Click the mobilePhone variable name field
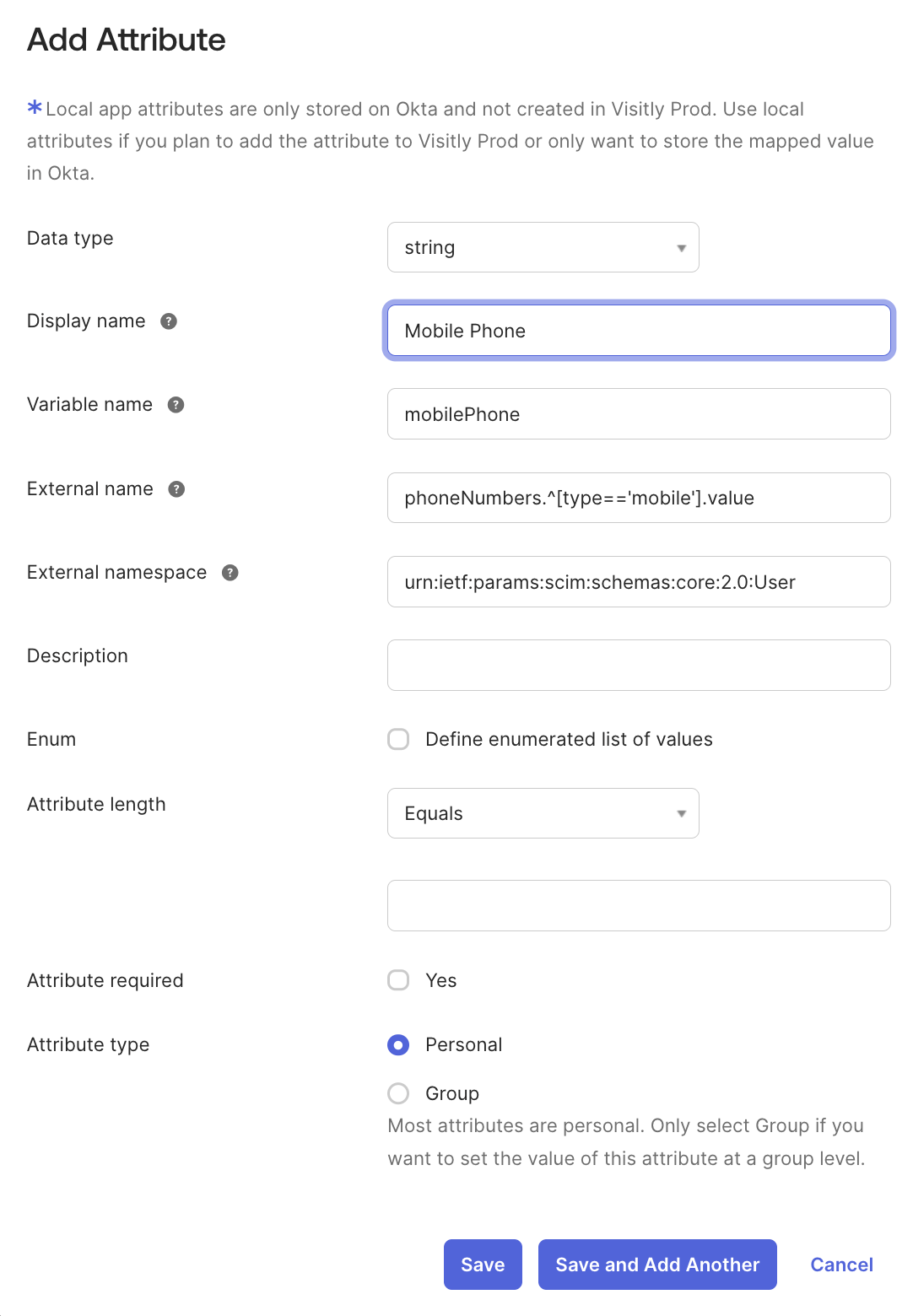 (639, 414)
